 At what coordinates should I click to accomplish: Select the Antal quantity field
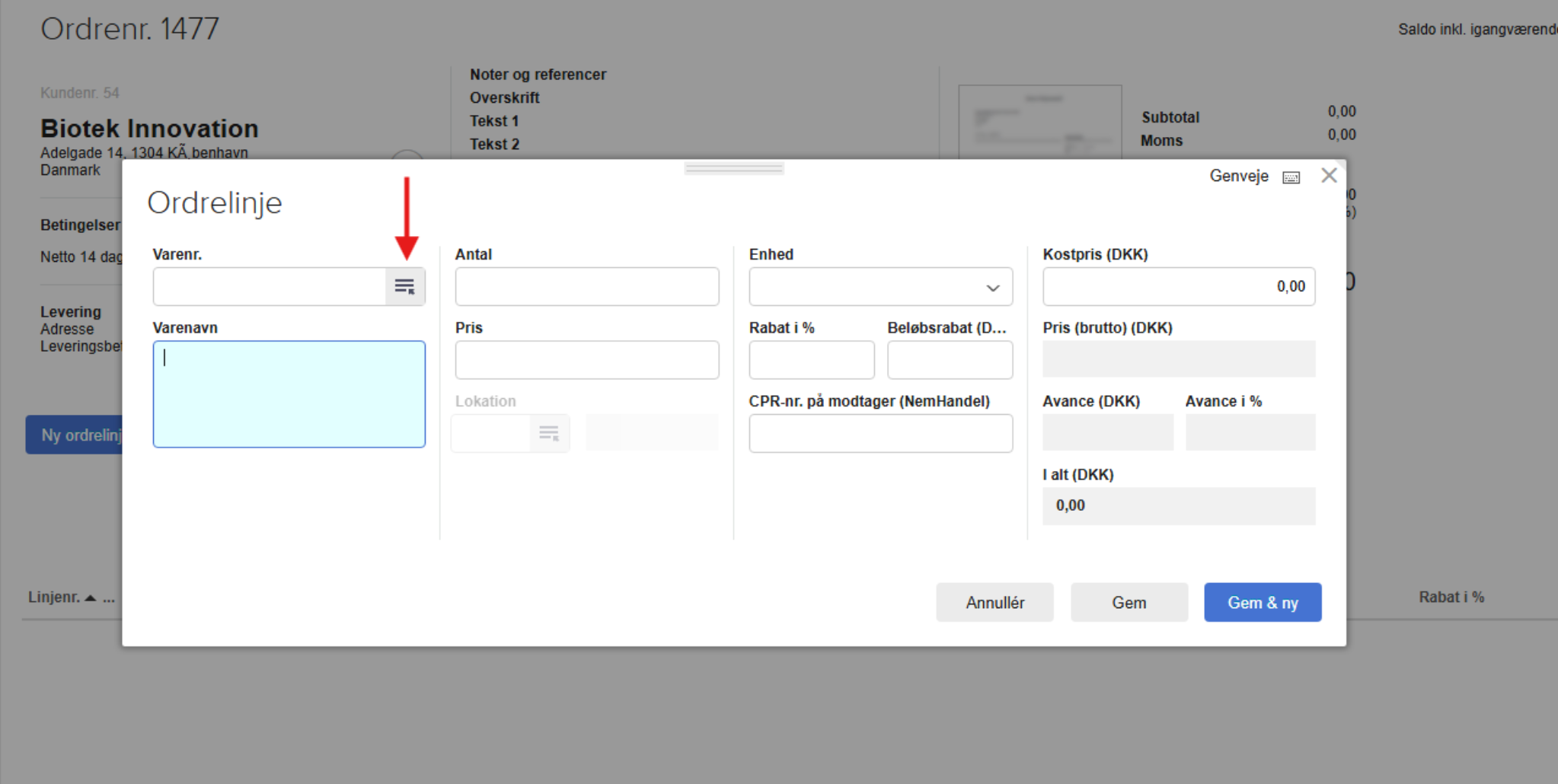tap(586, 287)
